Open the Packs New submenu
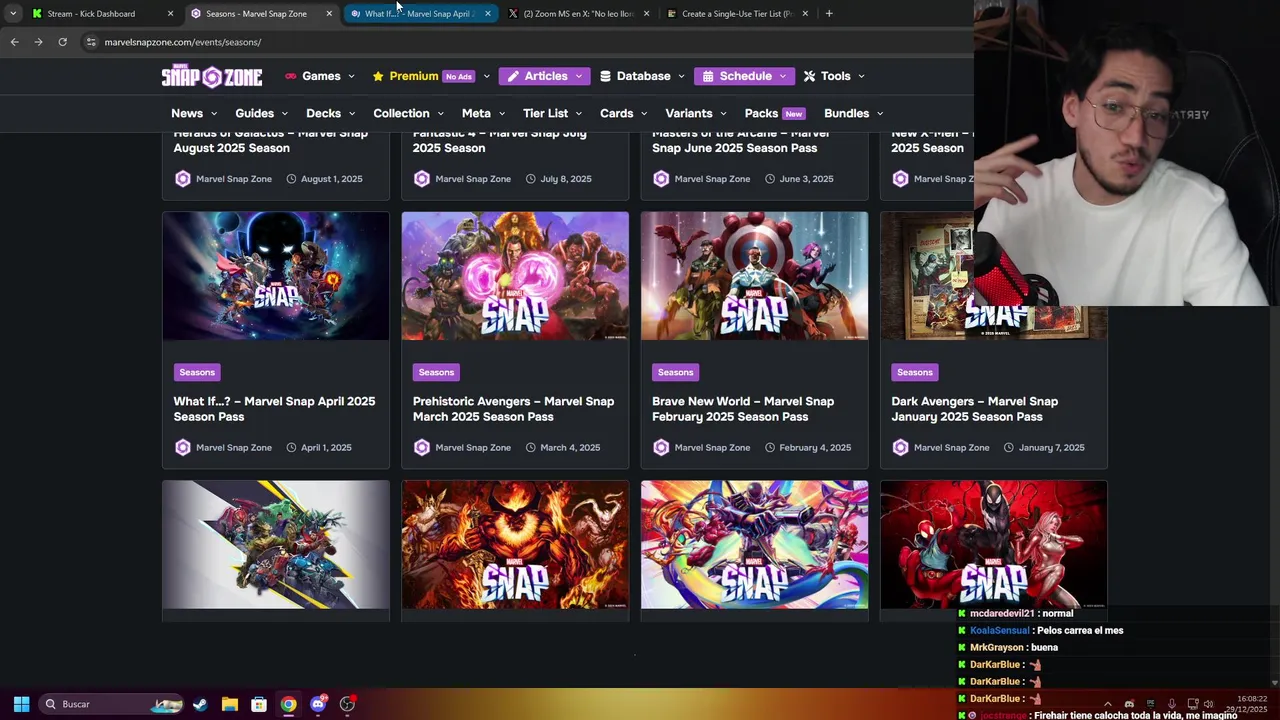Image resolution: width=1280 pixels, height=720 pixels. coord(774,113)
